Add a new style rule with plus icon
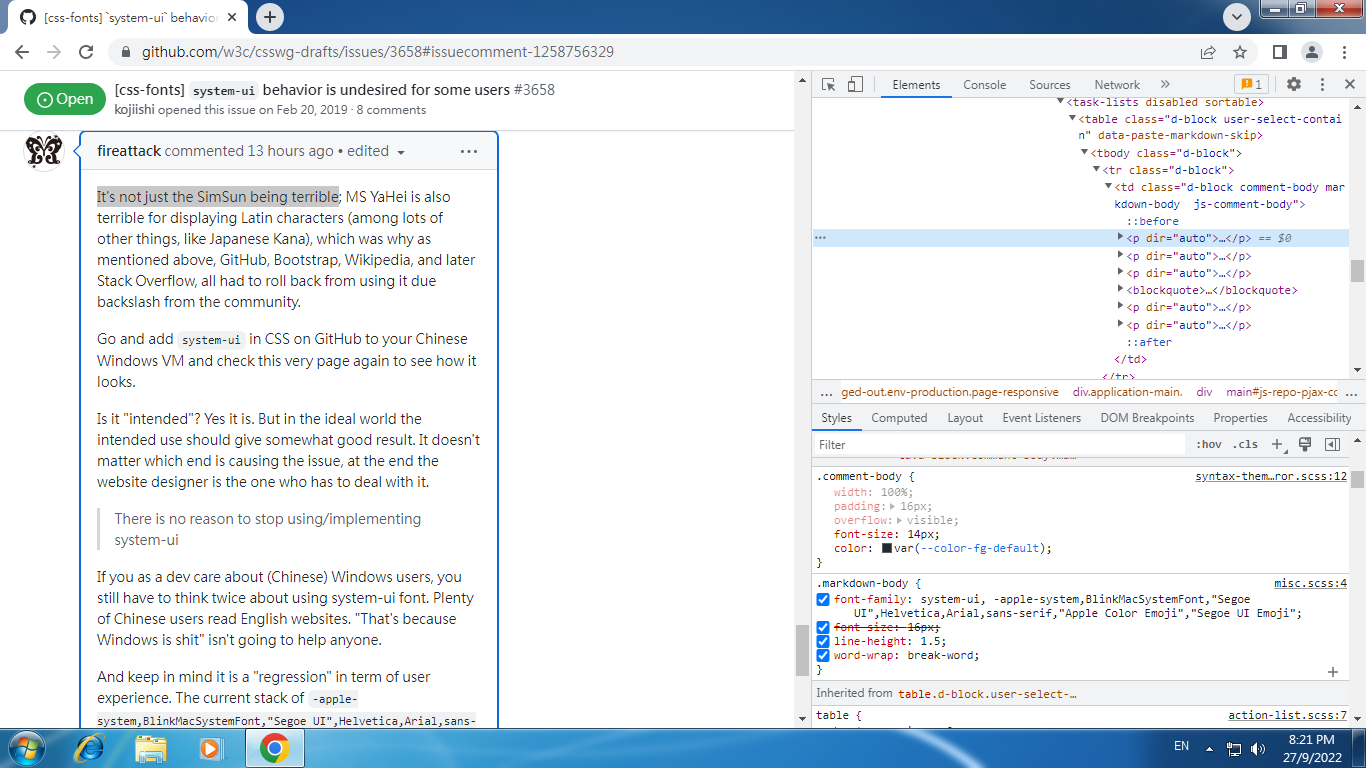 1277,444
